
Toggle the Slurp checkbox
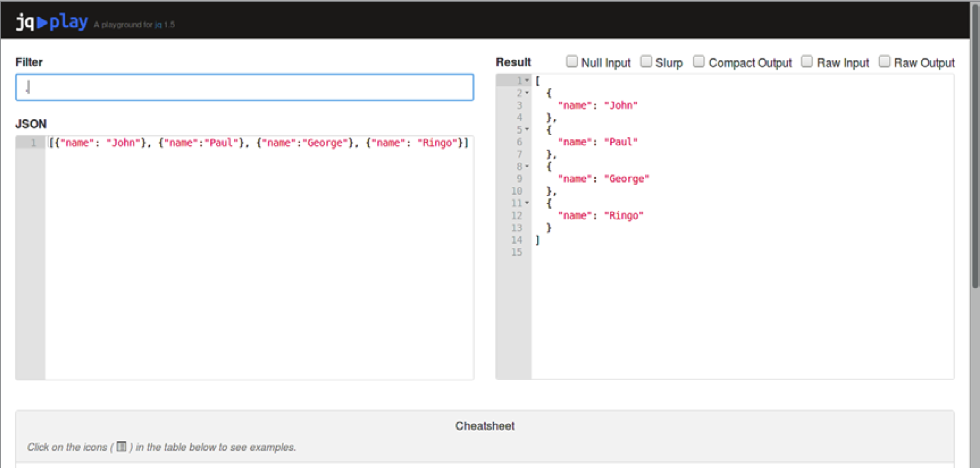(646, 62)
